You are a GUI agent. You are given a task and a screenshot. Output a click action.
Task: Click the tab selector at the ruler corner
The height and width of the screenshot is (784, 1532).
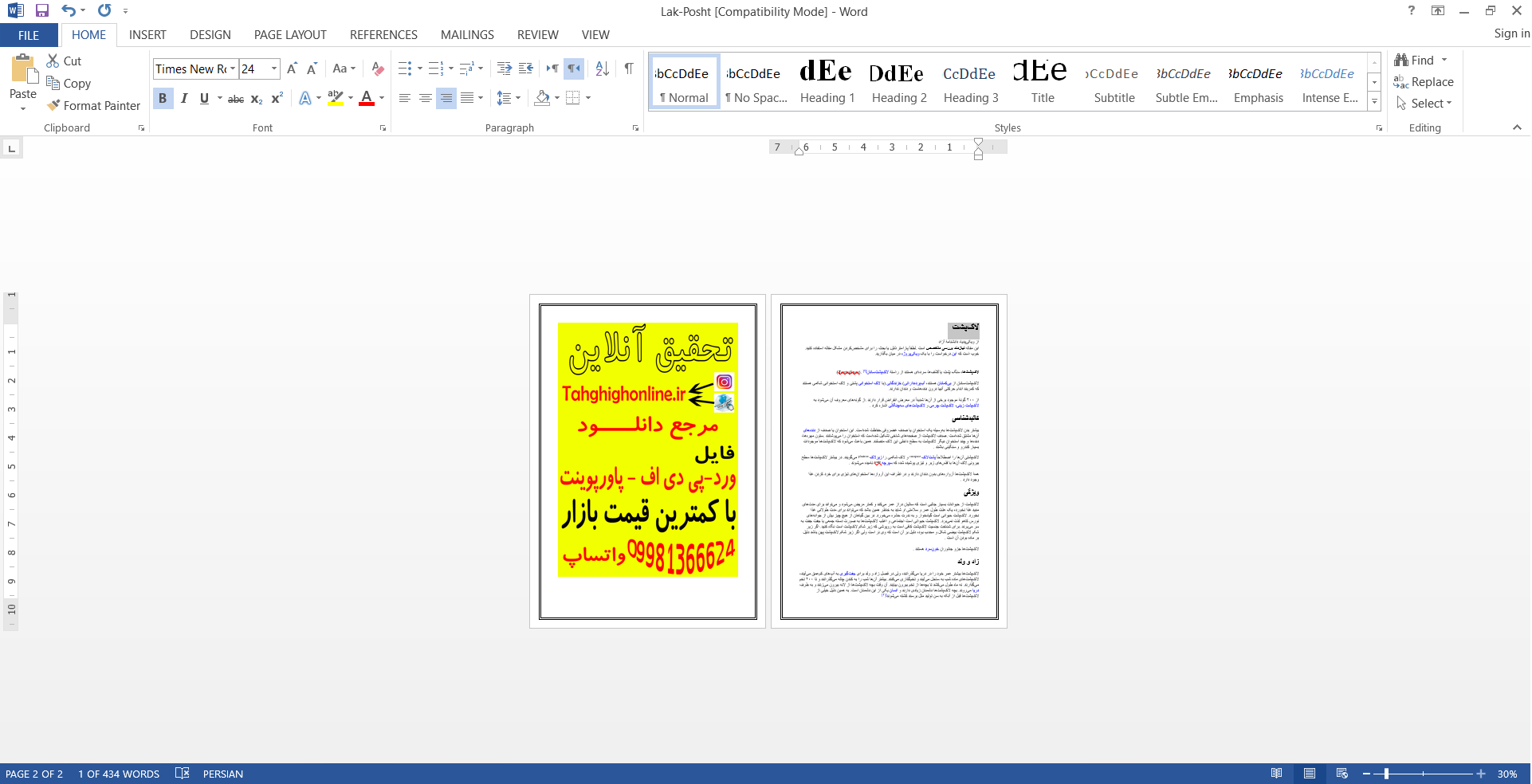coord(11,148)
